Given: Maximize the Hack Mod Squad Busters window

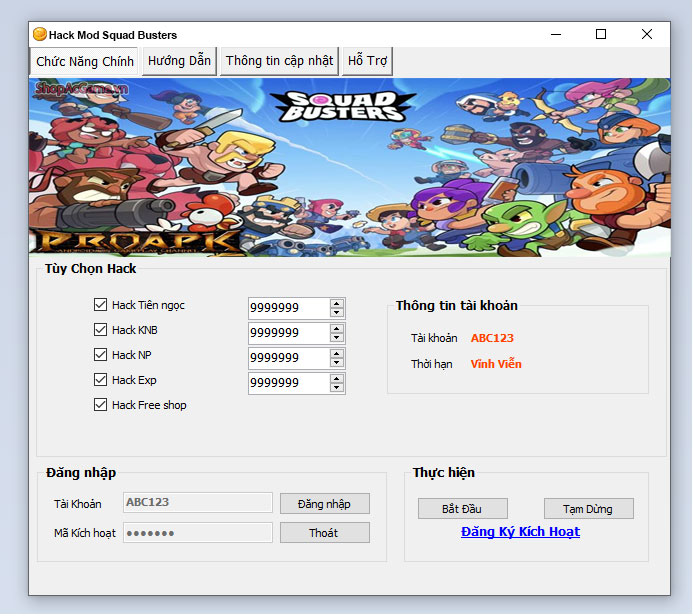Looking at the screenshot, I should 601,34.
